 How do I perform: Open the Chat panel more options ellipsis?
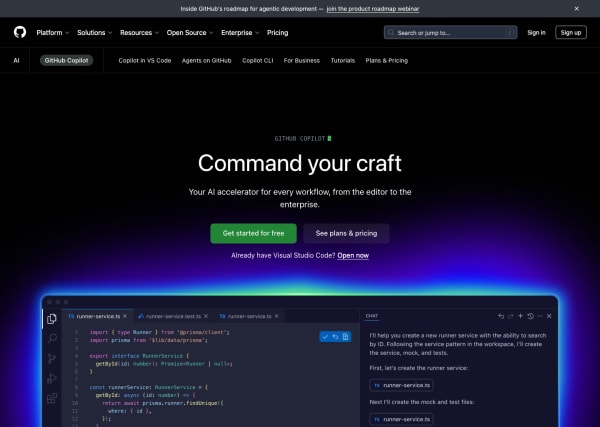tap(540, 316)
